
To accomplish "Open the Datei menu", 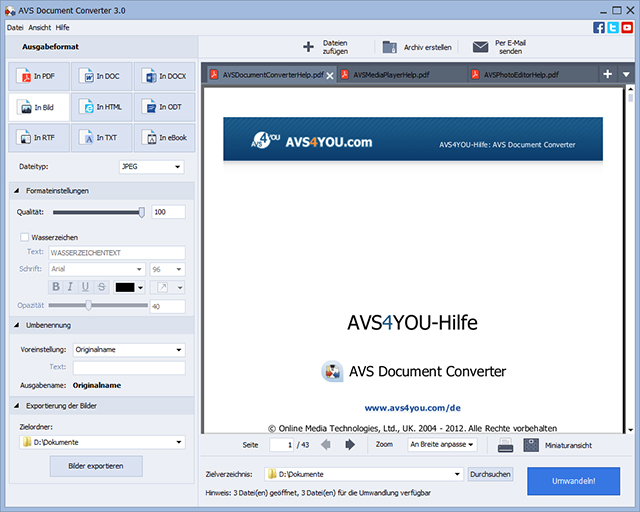I will (x=15, y=27).
